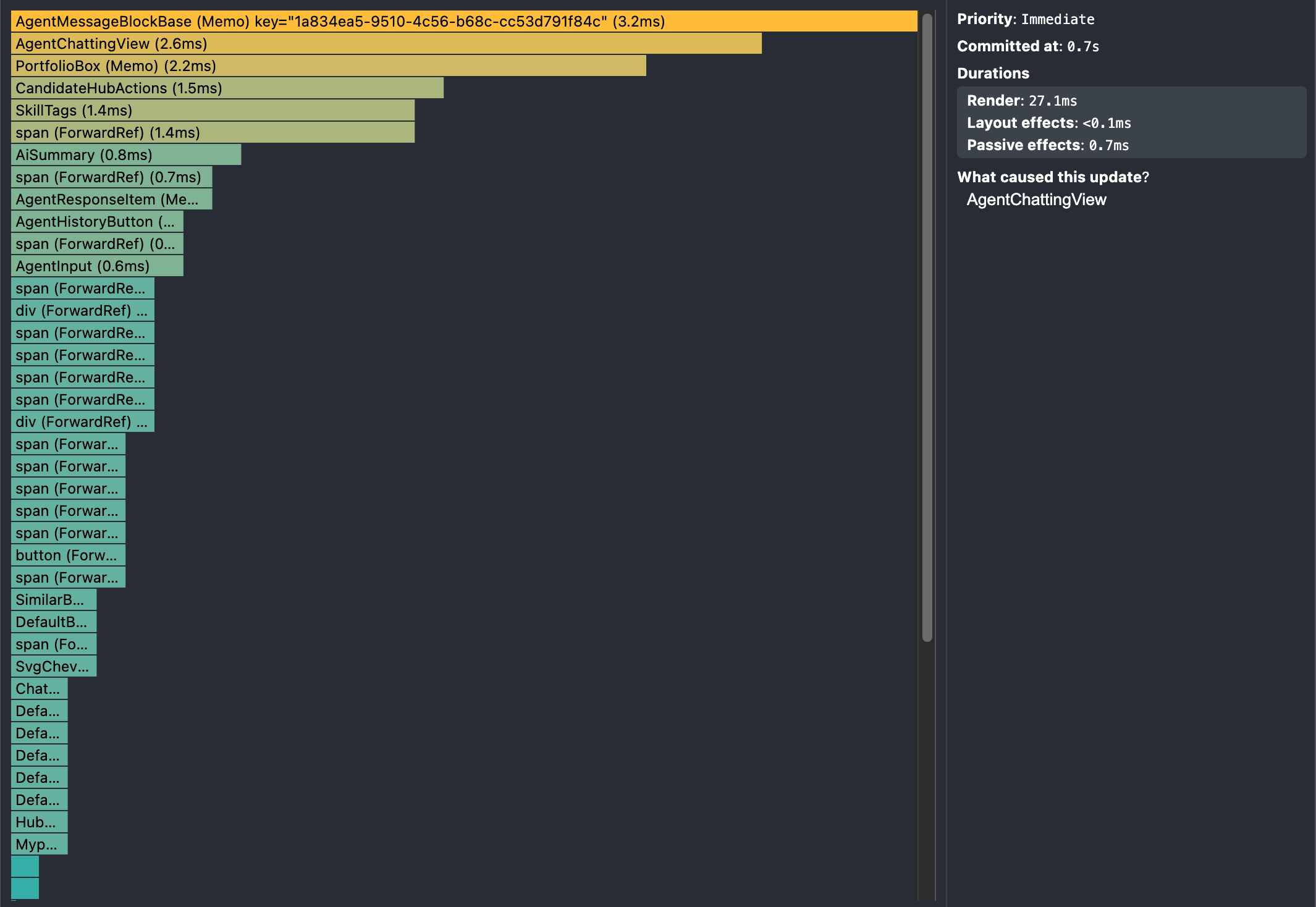
Task: Click the SimilarB... bar
Action: pos(54,600)
